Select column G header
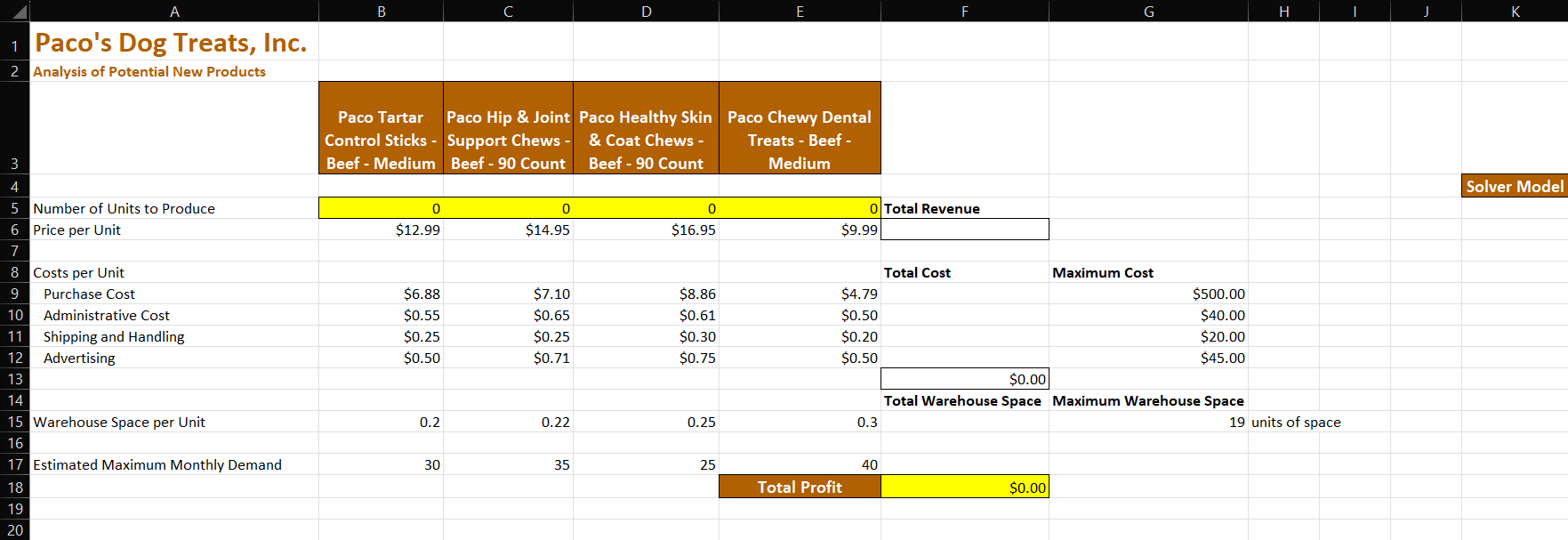The image size is (1568, 540). click(1148, 11)
